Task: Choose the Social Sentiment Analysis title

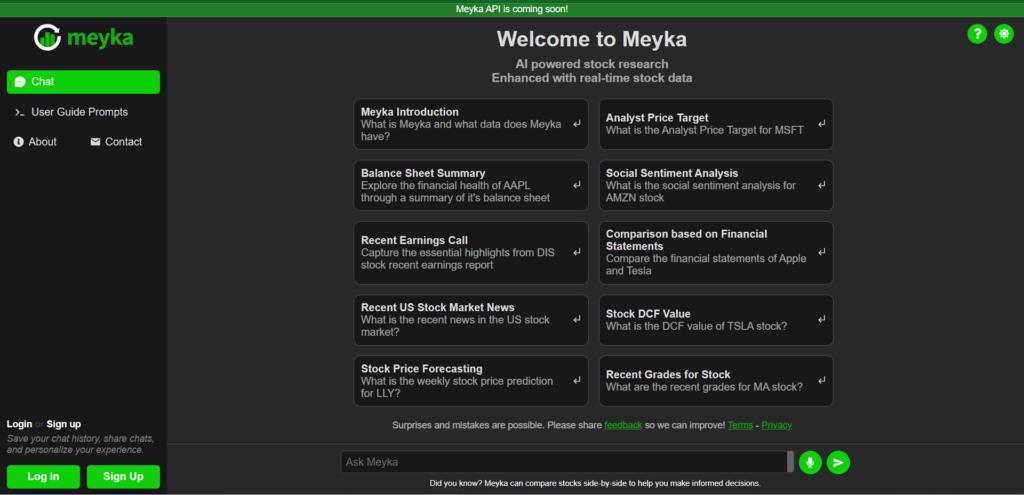Action: tap(672, 173)
